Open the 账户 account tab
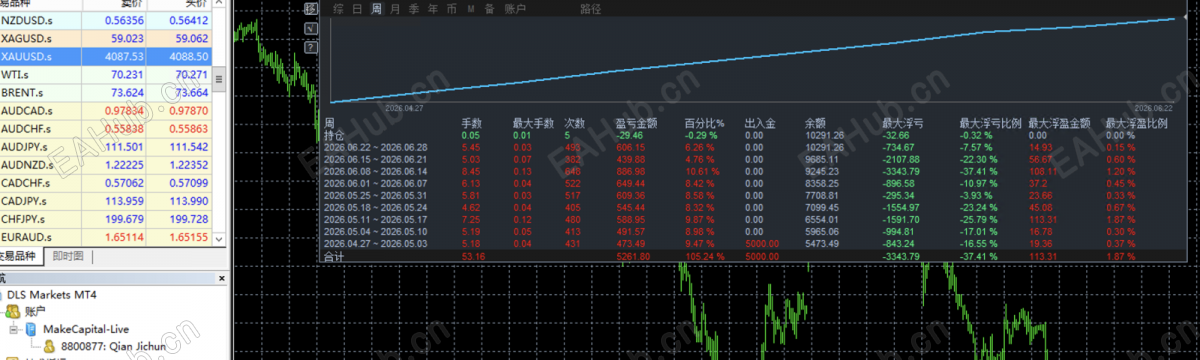The height and width of the screenshot is (360, 1200). pyautogui.click(x=514, y=9)
